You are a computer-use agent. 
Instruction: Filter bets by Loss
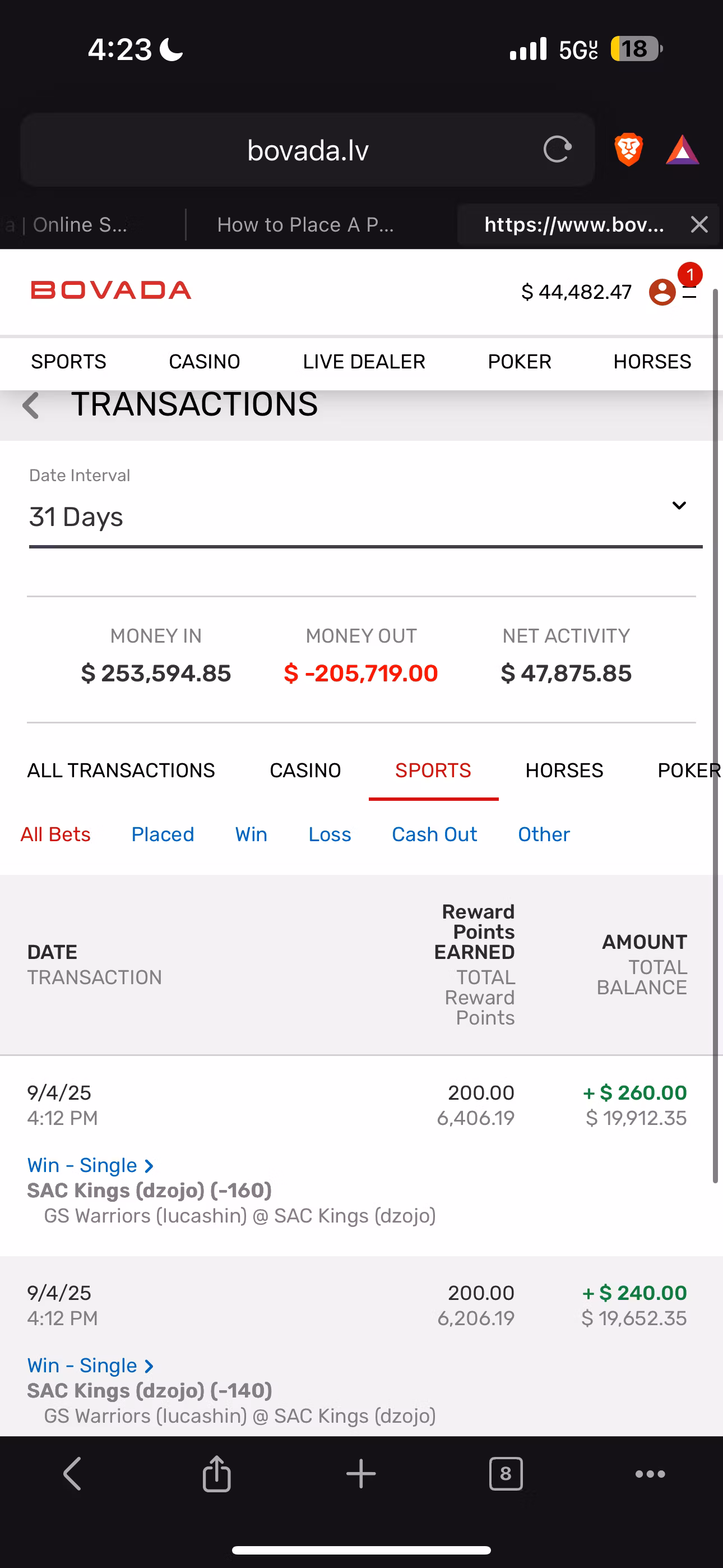pos(329,834)
